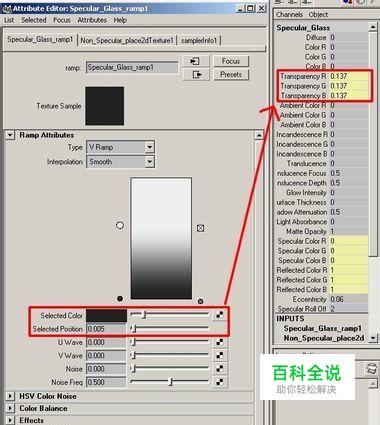This screenshot has height=425, width=380.
Task: Open the Attributes menu
Action: (92, 20)
